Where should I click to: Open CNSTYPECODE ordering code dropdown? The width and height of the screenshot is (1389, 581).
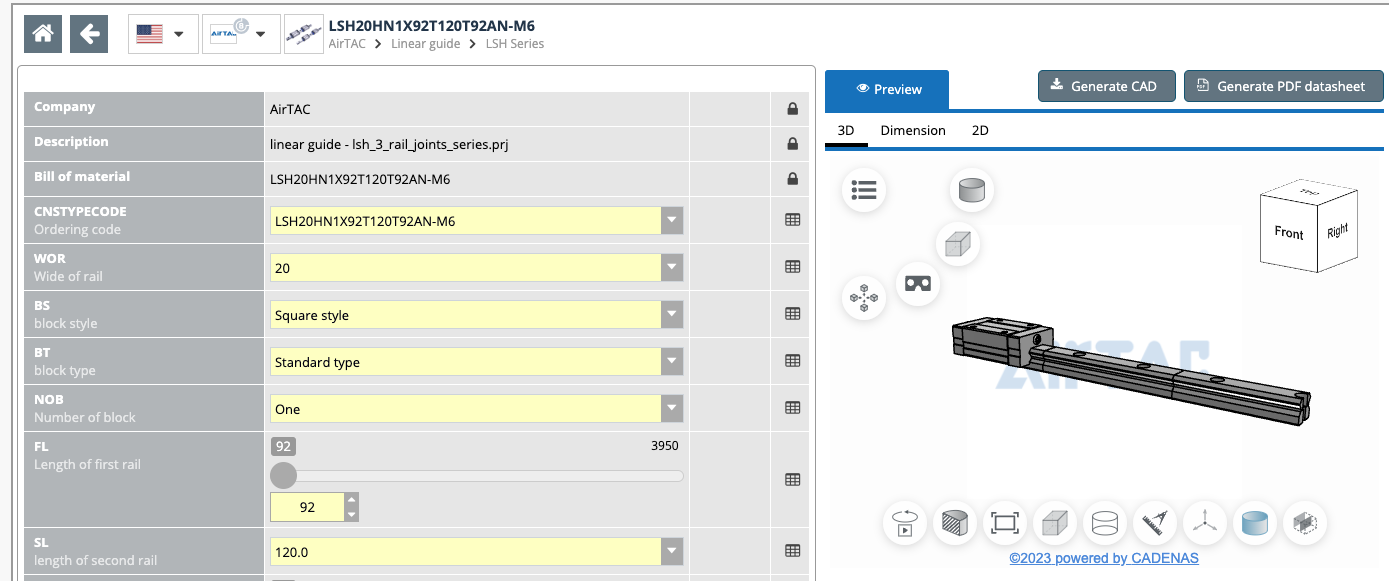click(x=477, y=221)
